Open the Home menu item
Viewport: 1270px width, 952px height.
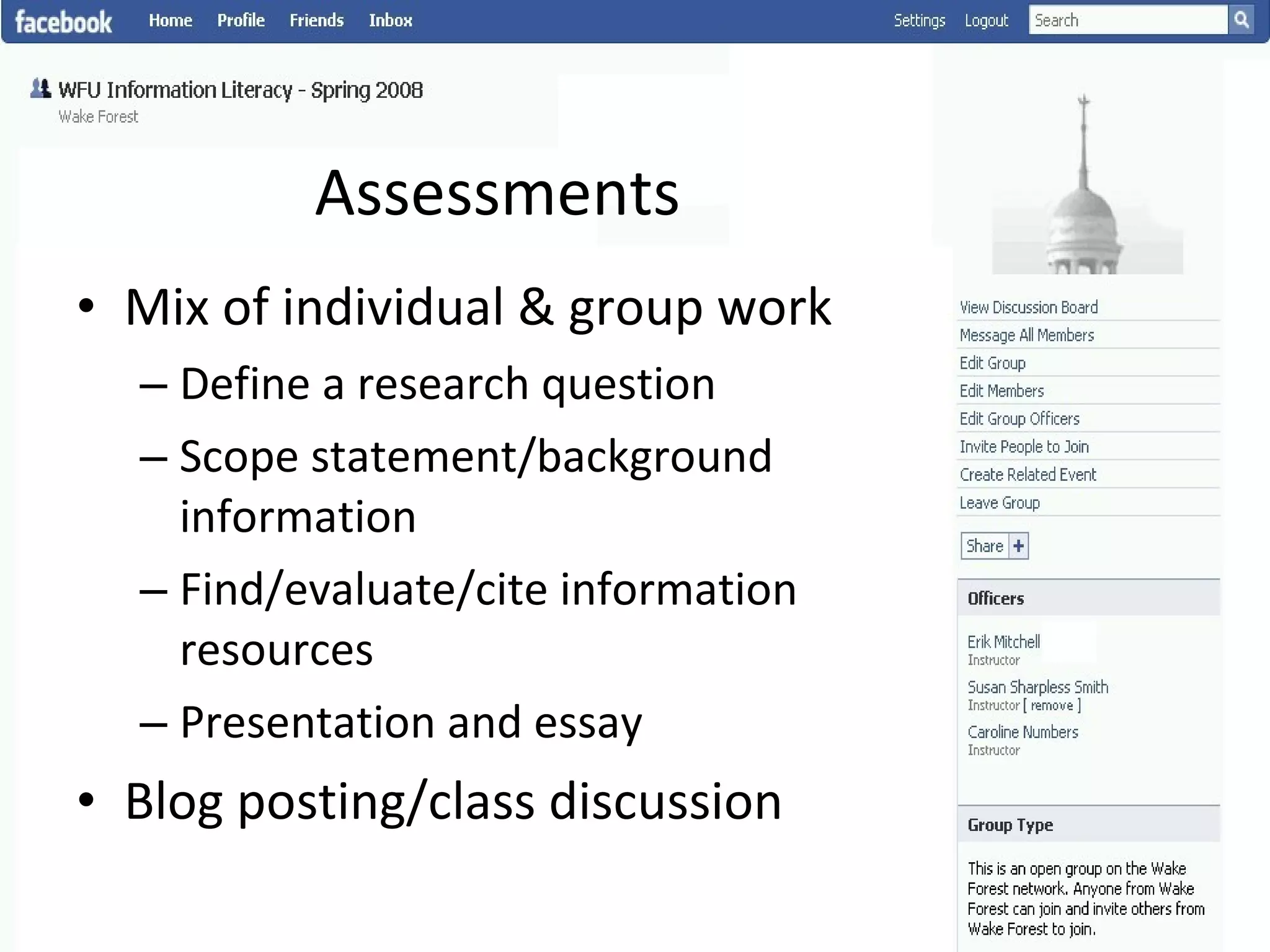tap(171, 20)
